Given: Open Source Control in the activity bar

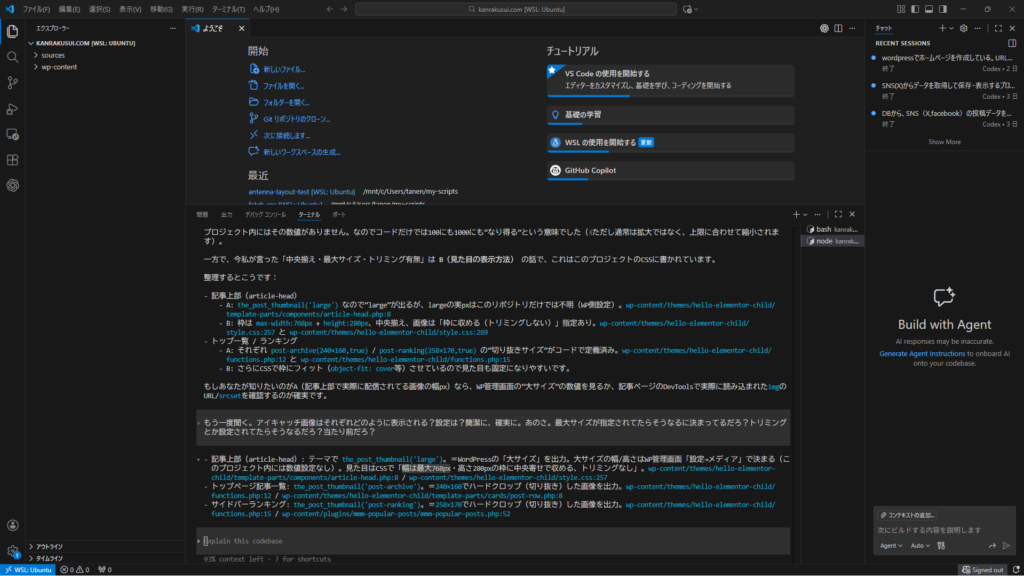Looking at the screenshot, I should click(12, 83).
